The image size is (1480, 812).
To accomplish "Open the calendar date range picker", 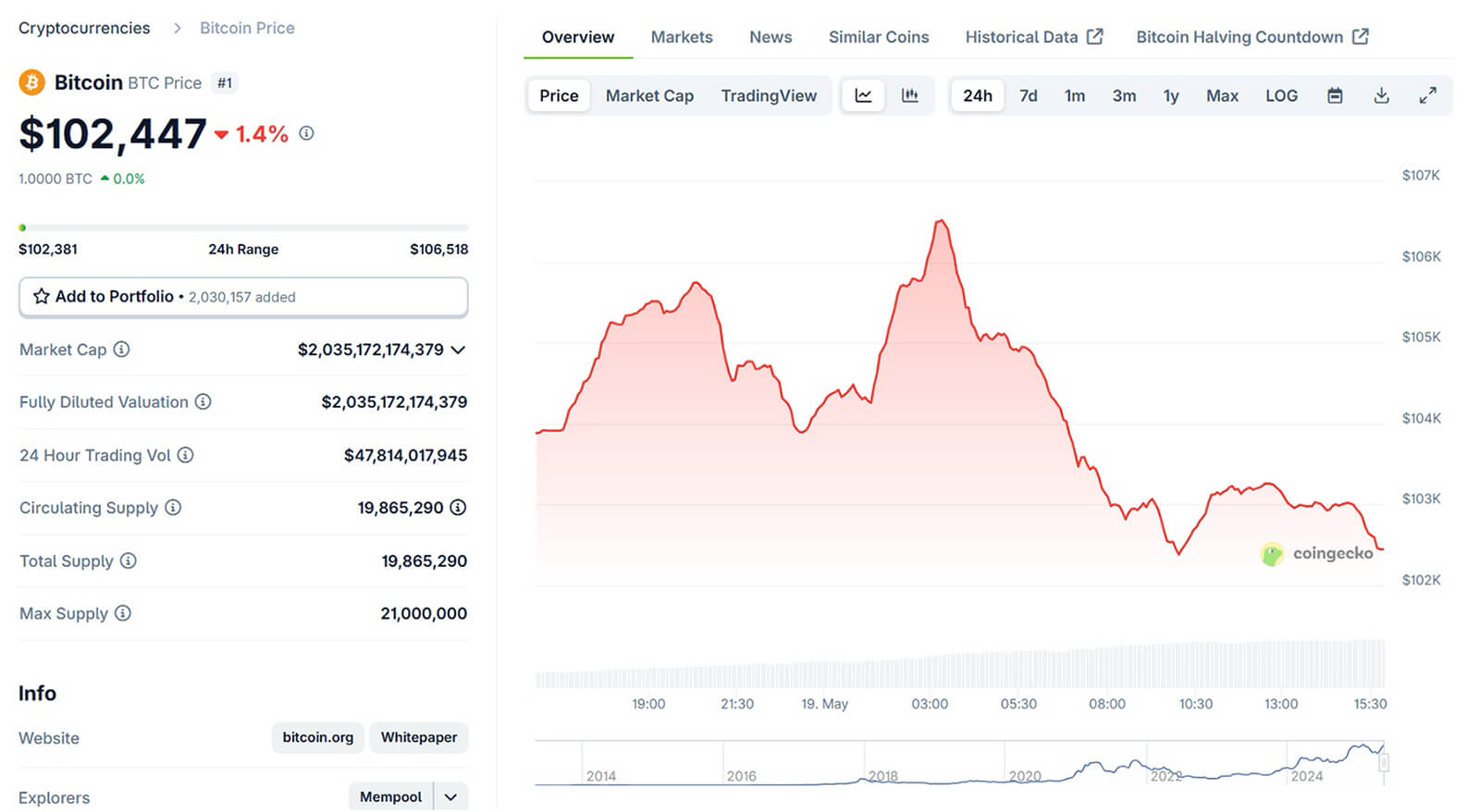I will click(x=1335, y=95).
